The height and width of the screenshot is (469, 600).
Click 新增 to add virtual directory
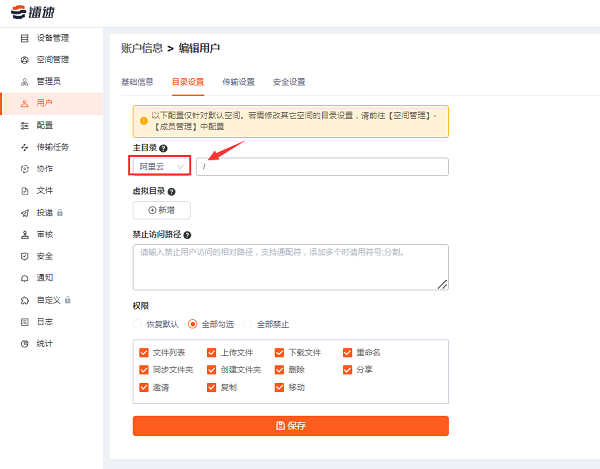[161, 210]
